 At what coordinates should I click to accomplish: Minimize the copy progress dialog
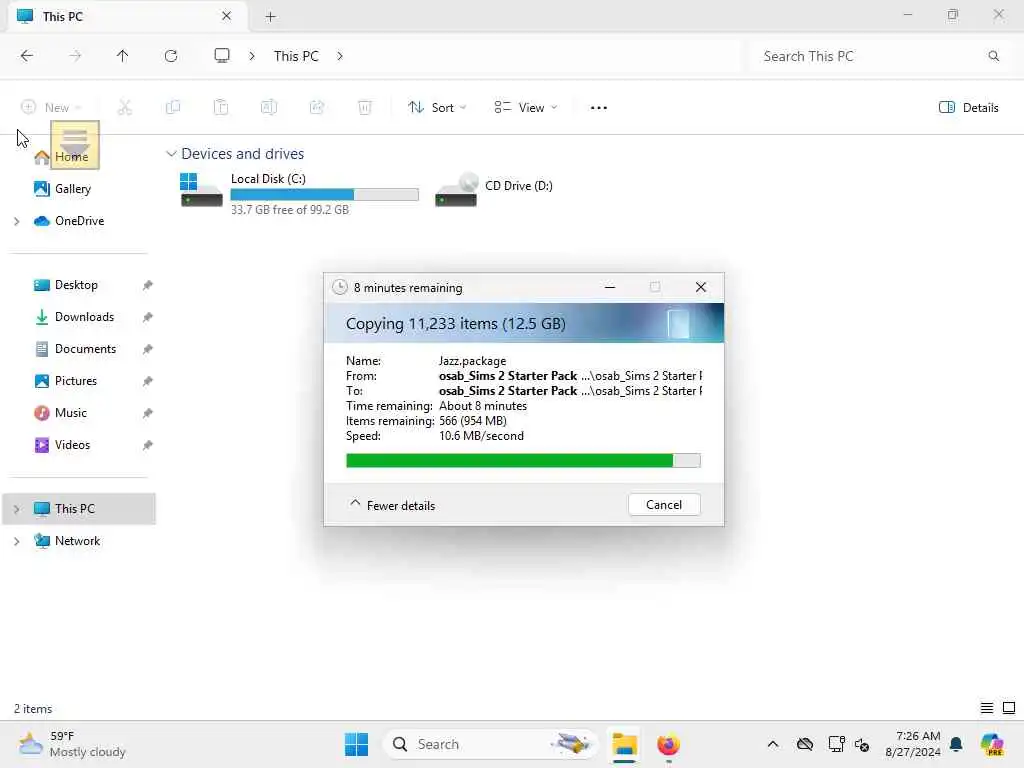click(x=610, y=287)
